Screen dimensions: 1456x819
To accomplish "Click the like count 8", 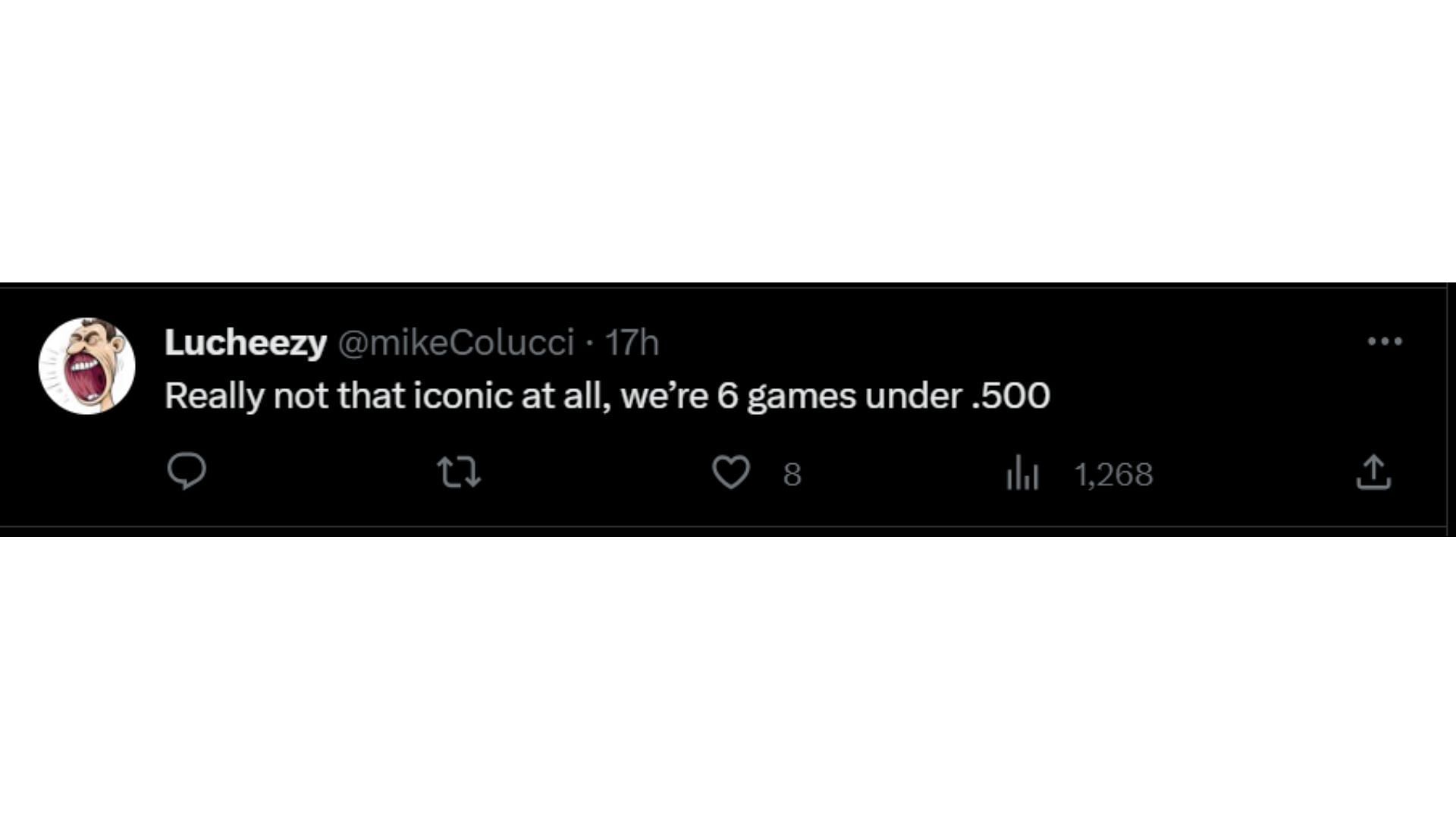I will pyautogui.click(x=792, y=475).
